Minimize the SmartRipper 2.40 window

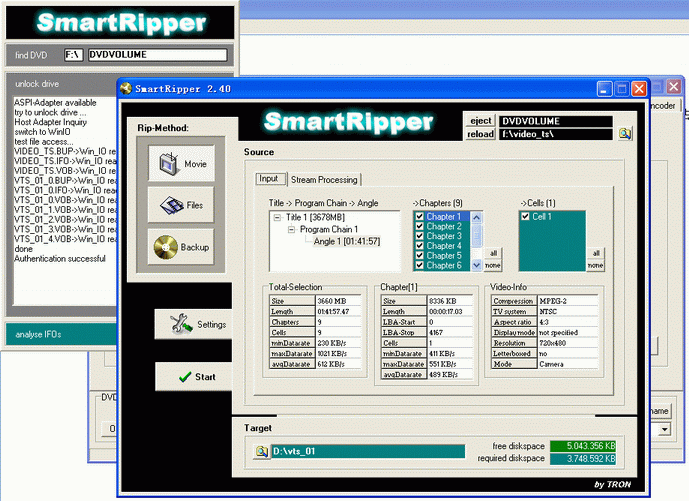[604, 89]
